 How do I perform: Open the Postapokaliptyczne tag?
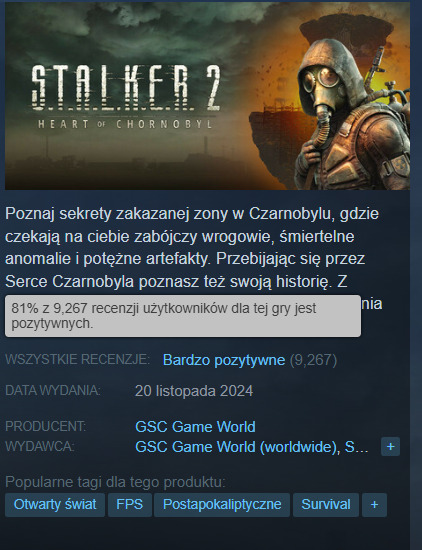coord(222,505)
